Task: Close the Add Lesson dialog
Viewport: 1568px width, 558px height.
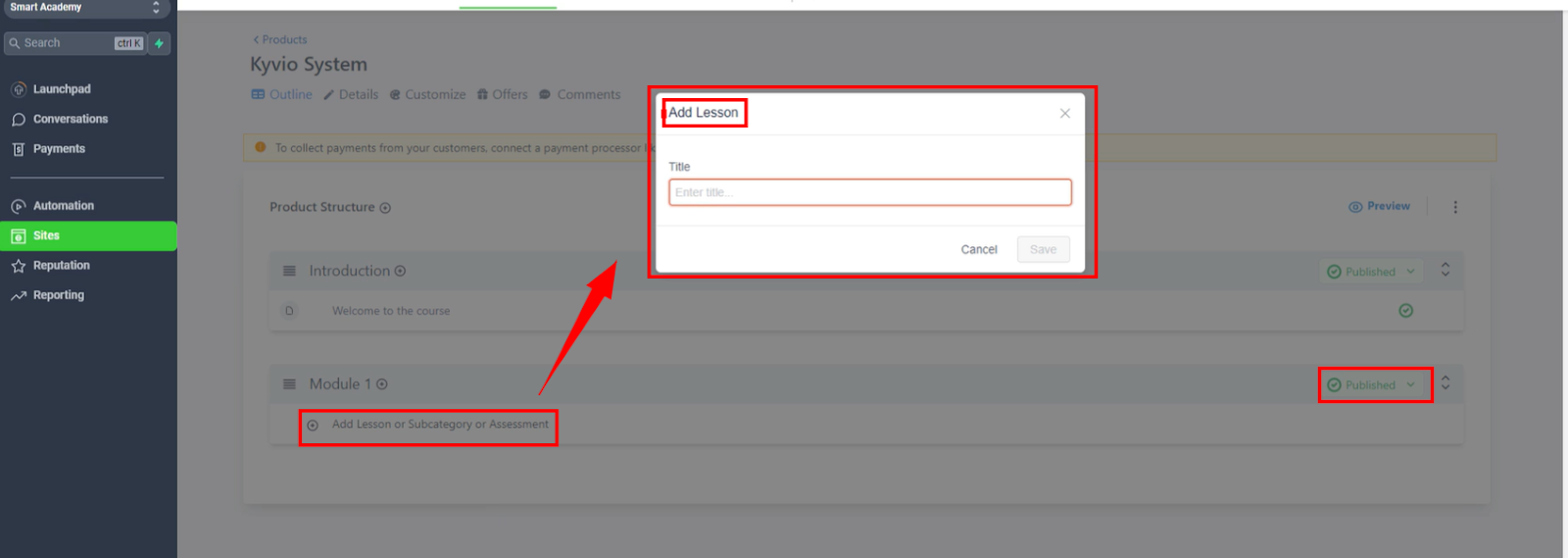Action: coord(1064,114)
